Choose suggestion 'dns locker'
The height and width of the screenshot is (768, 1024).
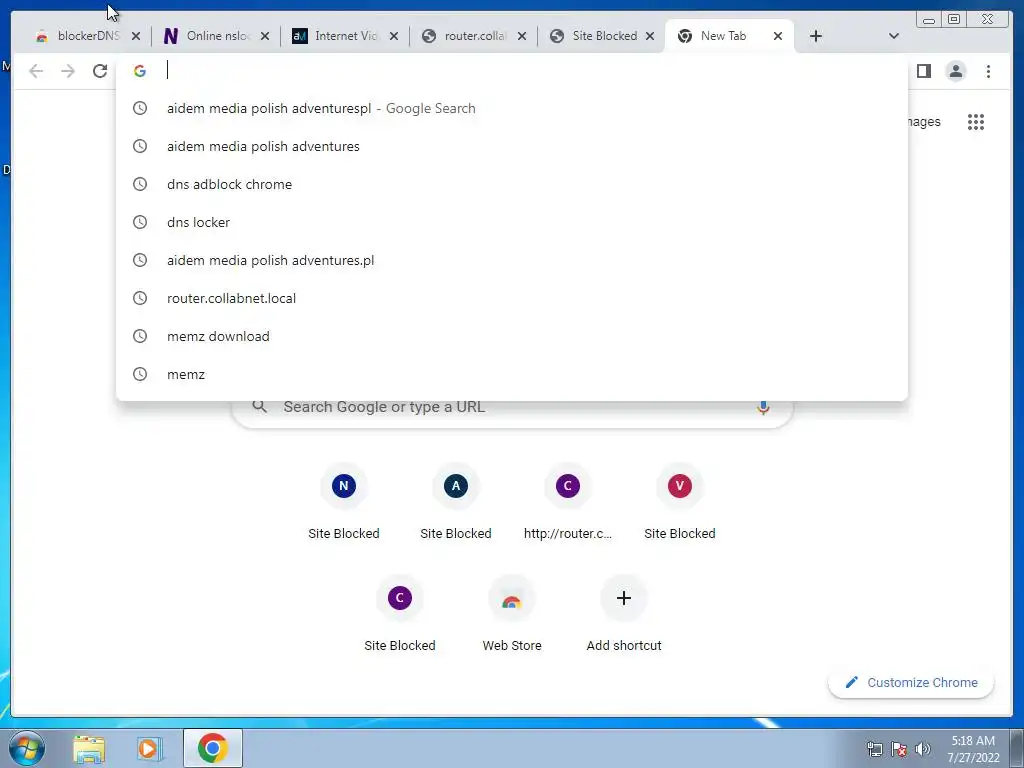coord(511,222)
